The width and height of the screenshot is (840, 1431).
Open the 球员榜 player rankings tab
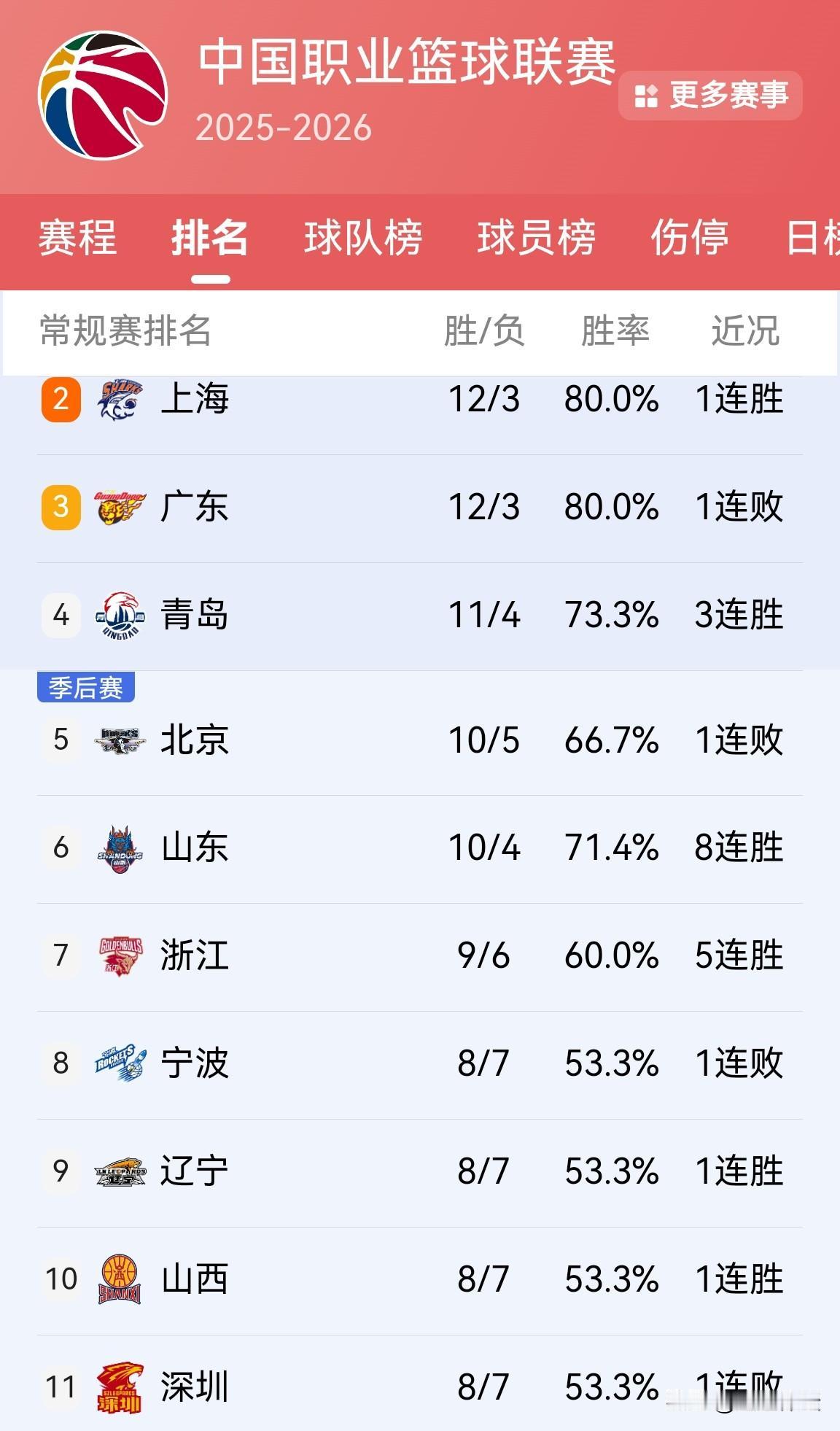pos(537,239)
